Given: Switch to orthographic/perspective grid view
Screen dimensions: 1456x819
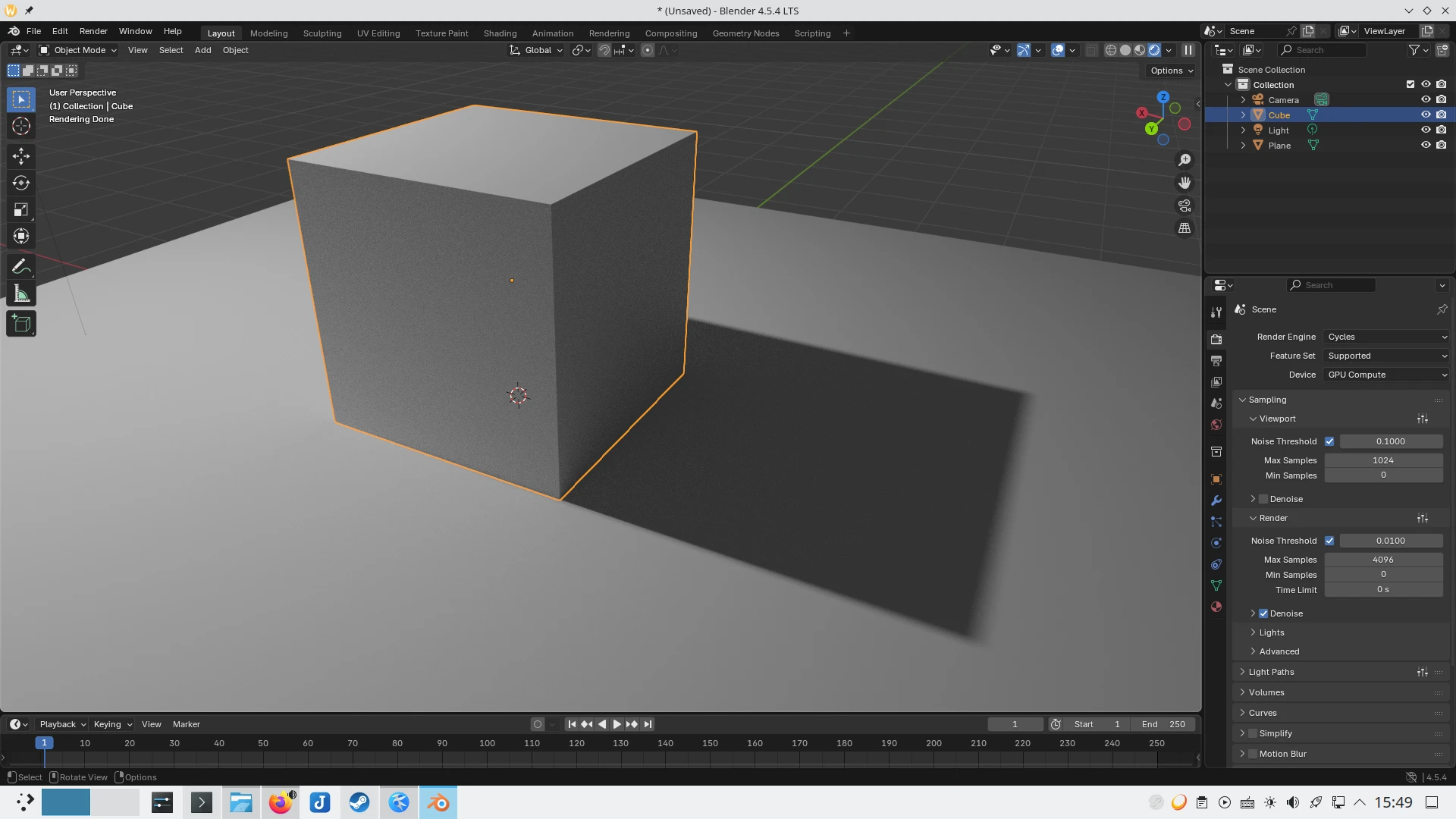Looking at the screenshot, I should tap(1185, 228).
